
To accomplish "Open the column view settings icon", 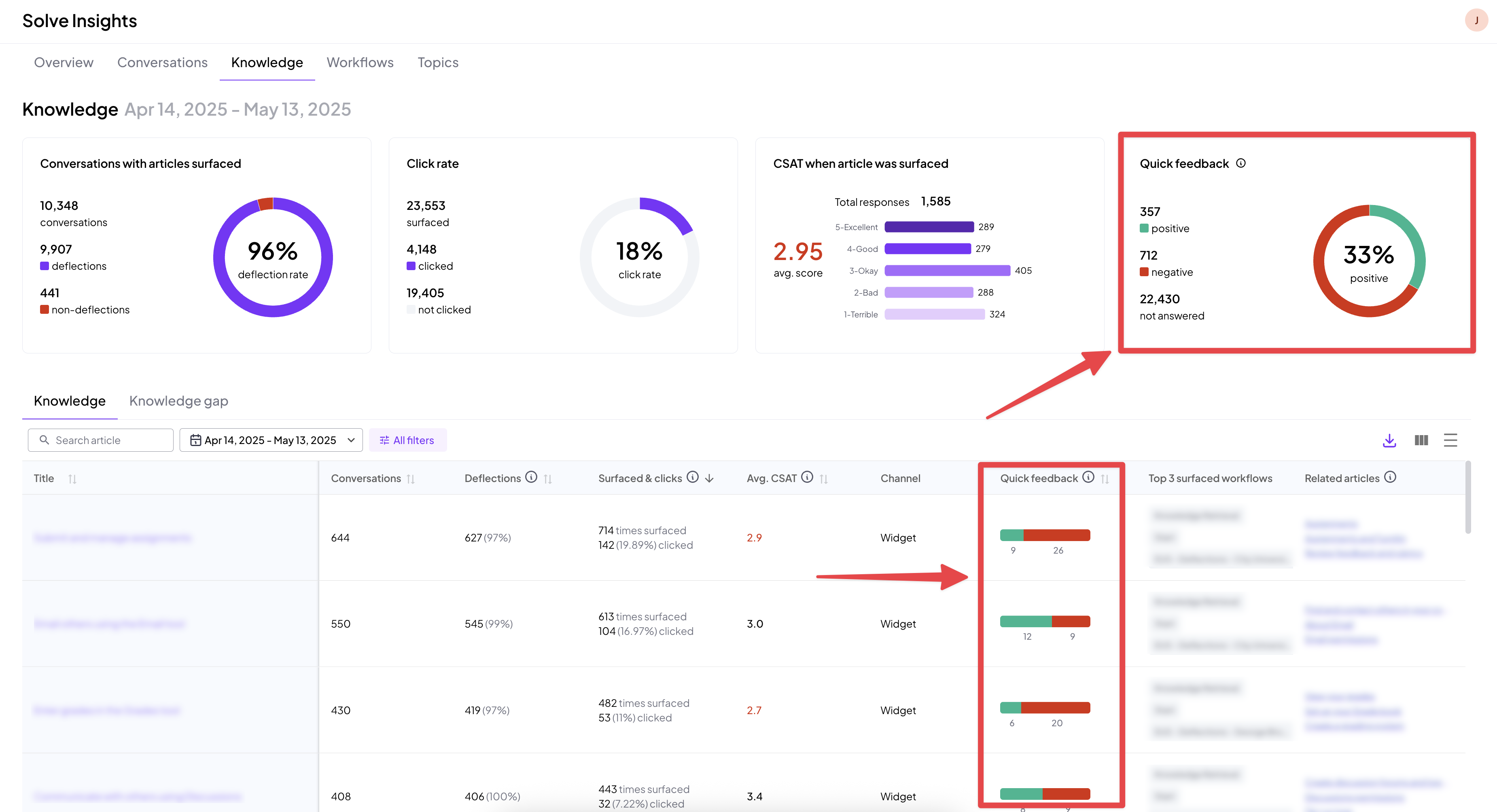I will pyautogui.click(x=1421, y=440).
